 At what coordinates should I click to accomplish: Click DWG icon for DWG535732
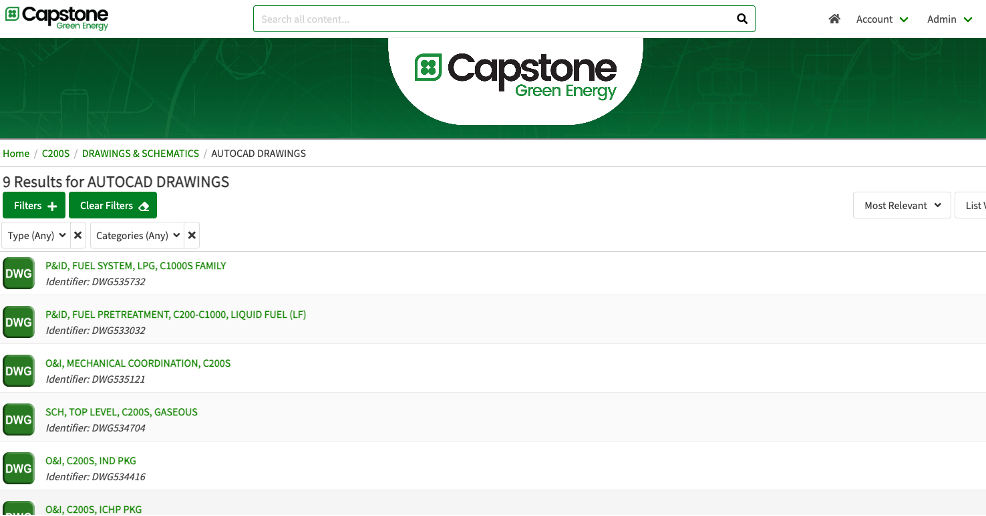coord(19,273)
